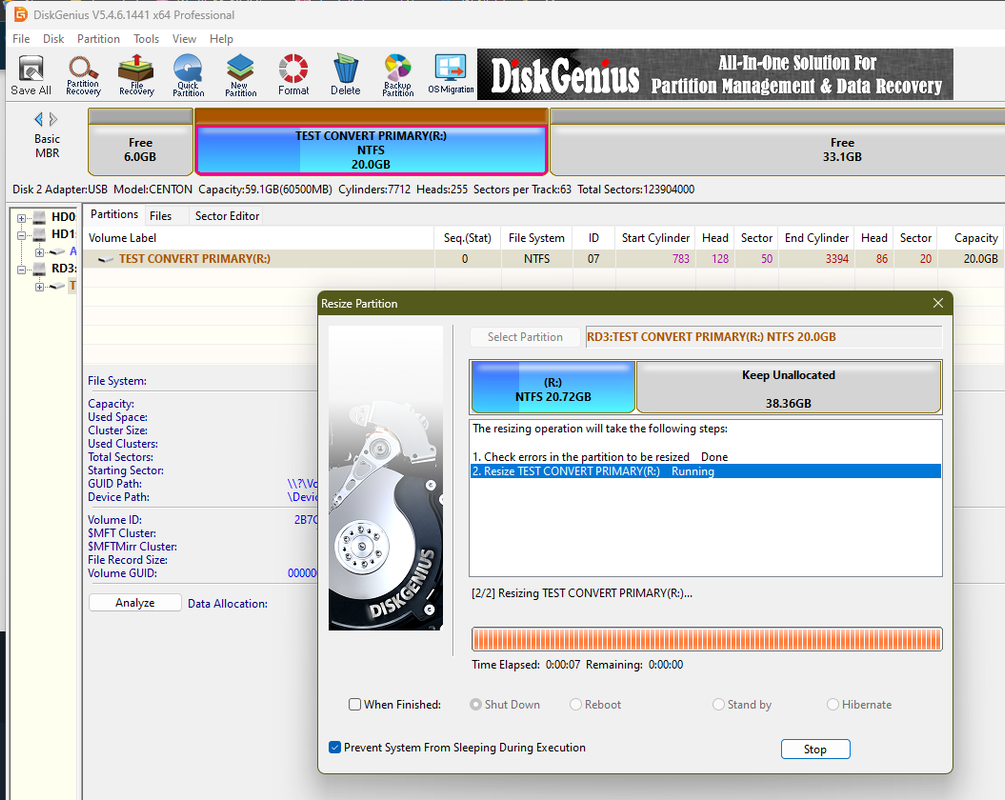Click the NTFS file system cell
The height and width of the screenshot is (800, 1005).
click(x=536, y=259)
